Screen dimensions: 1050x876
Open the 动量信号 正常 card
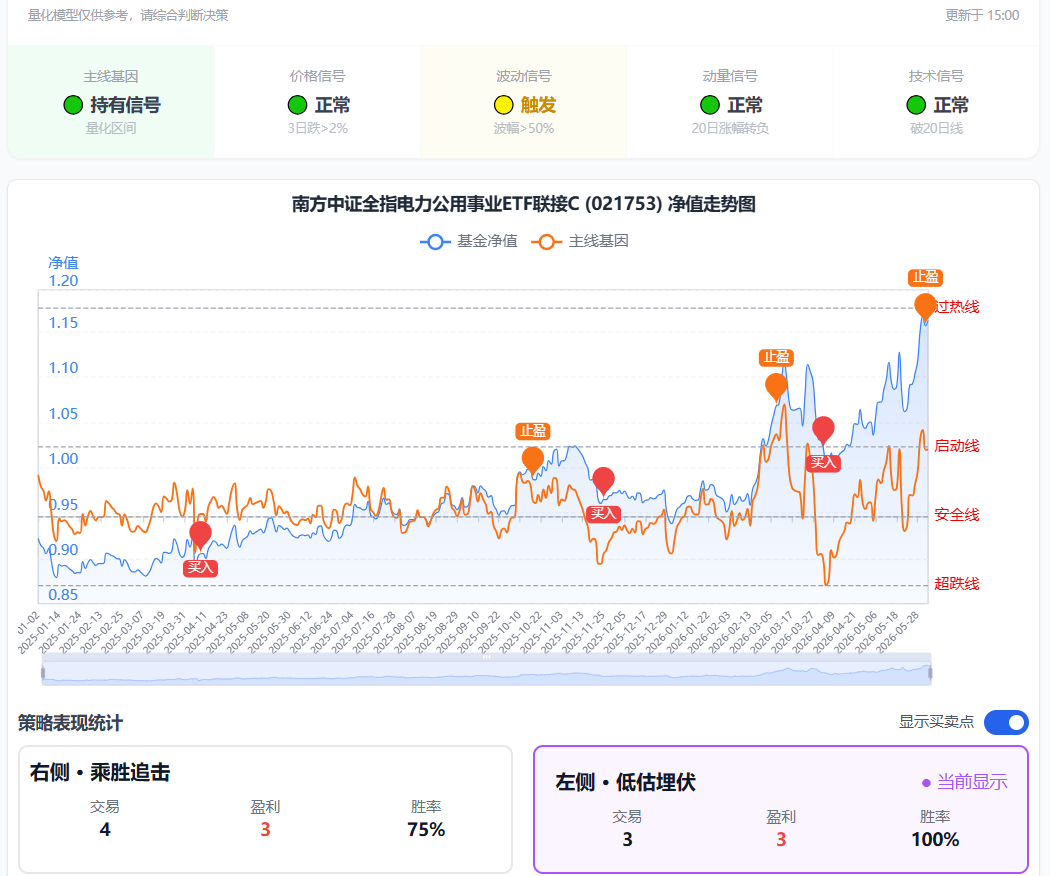click(x=730, y=102)
